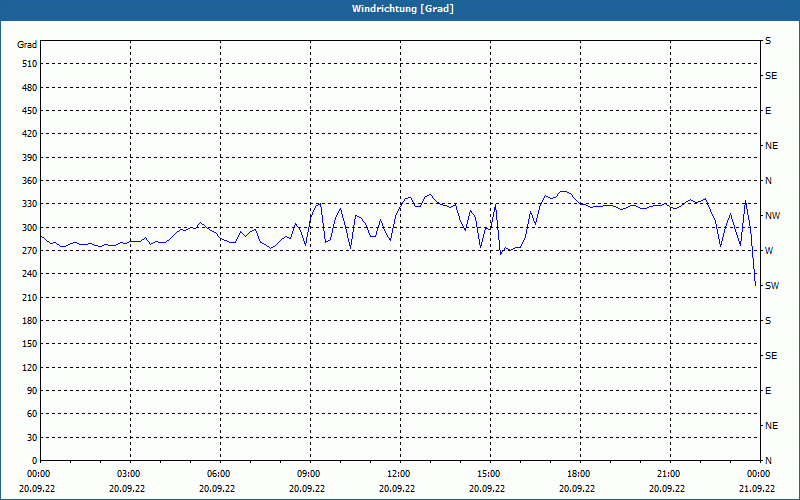Click the Grad axis unit label
Image resolution: width=800 pixels, height=500 pixels.
pos(27,45)
